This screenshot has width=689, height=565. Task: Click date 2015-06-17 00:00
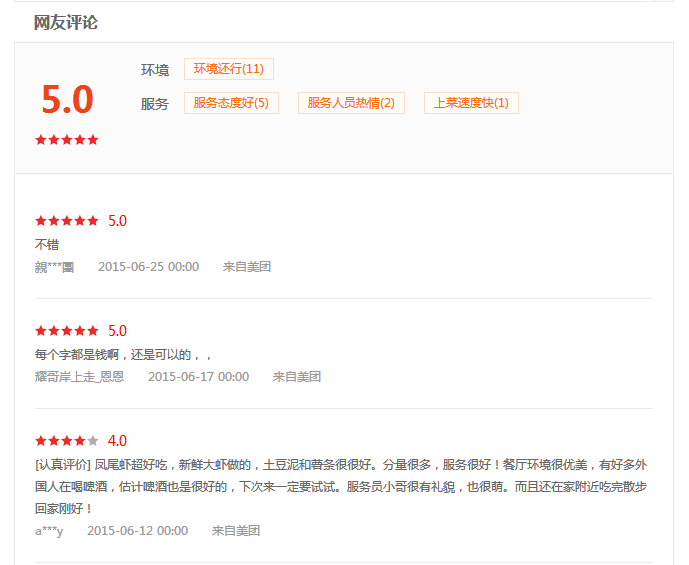tap(199, 377)
